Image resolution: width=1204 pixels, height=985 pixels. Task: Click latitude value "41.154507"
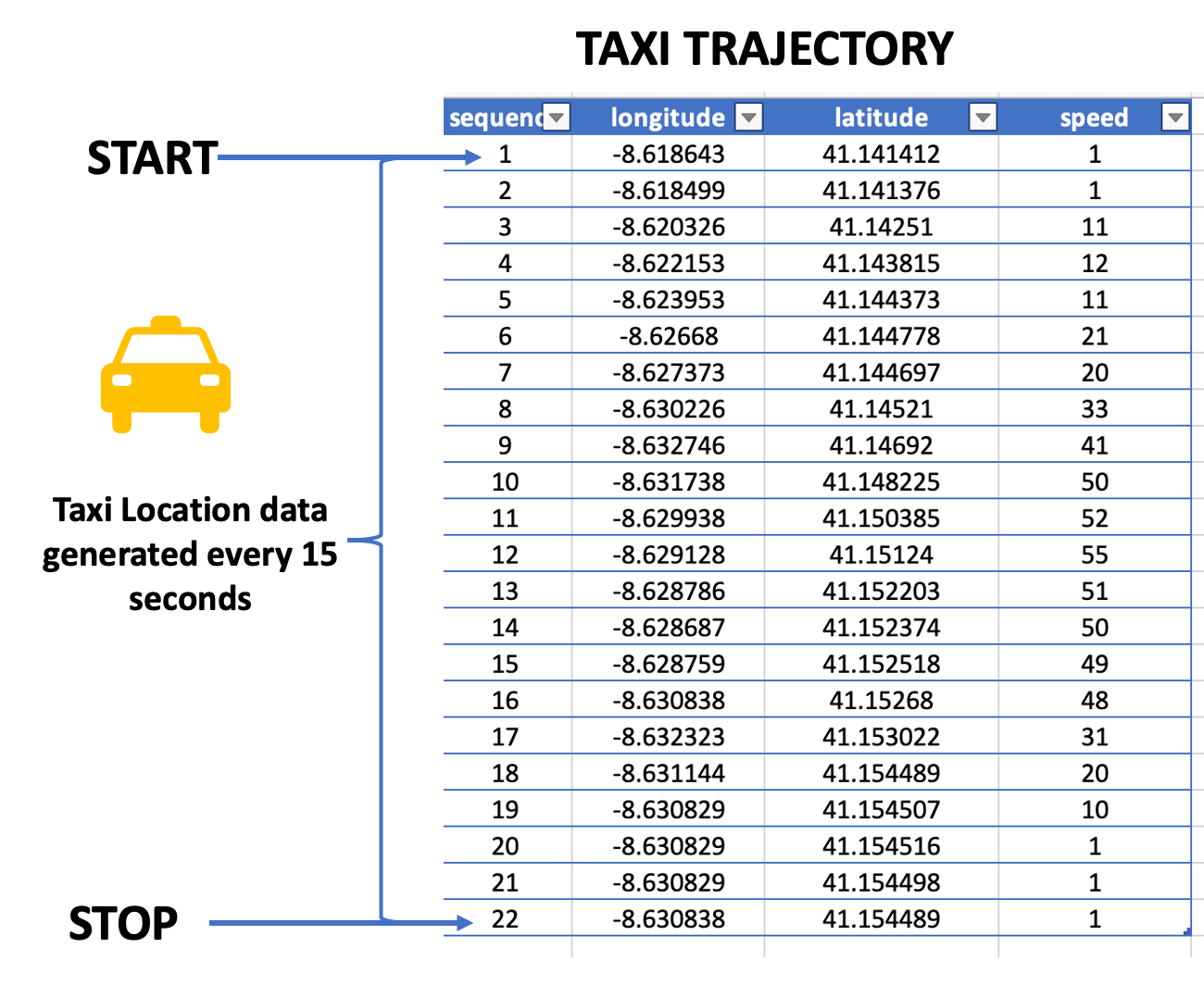[881, 810]
